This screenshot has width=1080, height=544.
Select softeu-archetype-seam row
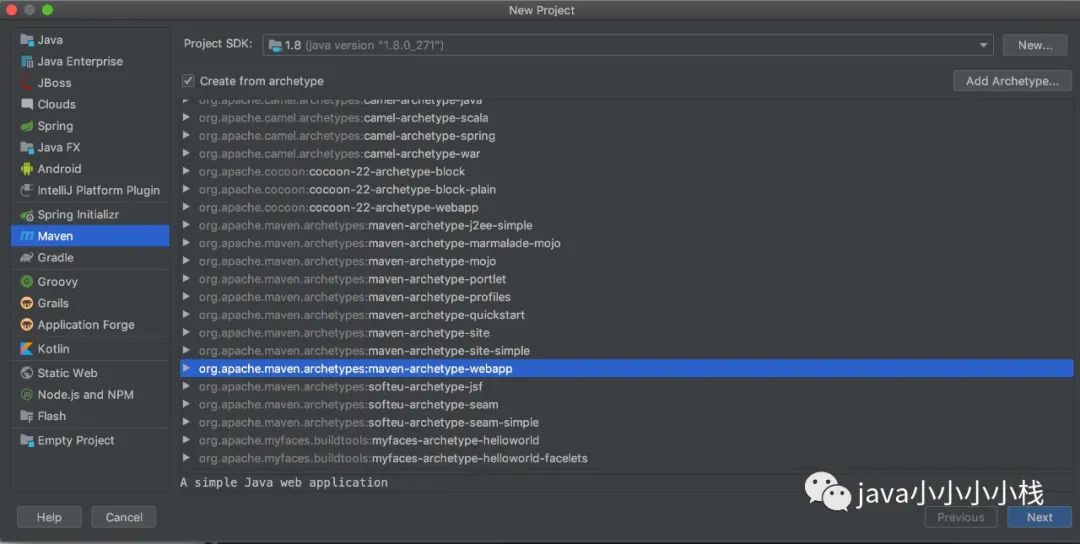point(627,404)
